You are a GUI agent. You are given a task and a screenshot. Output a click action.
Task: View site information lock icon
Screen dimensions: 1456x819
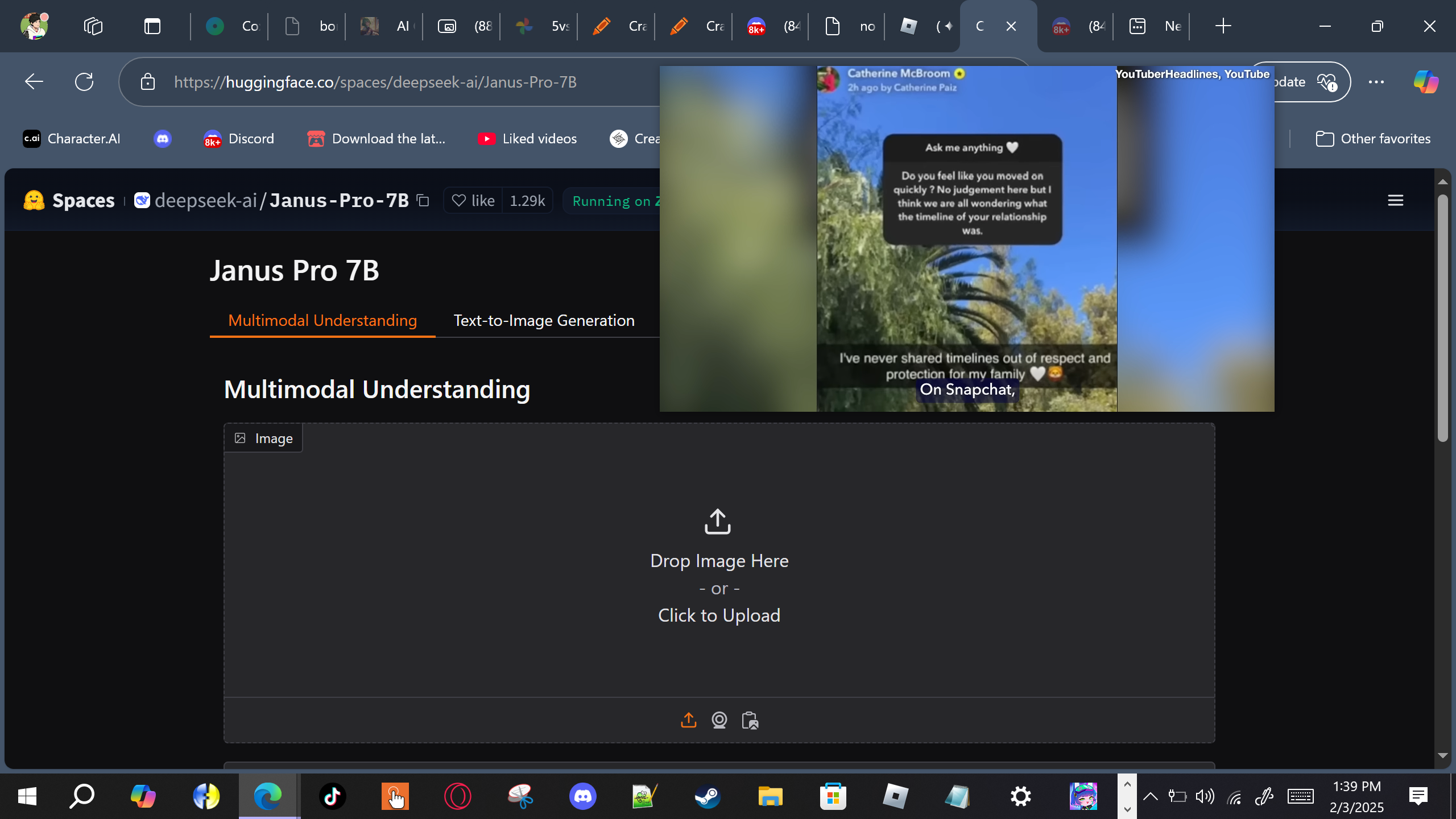(x=148, y=82)
